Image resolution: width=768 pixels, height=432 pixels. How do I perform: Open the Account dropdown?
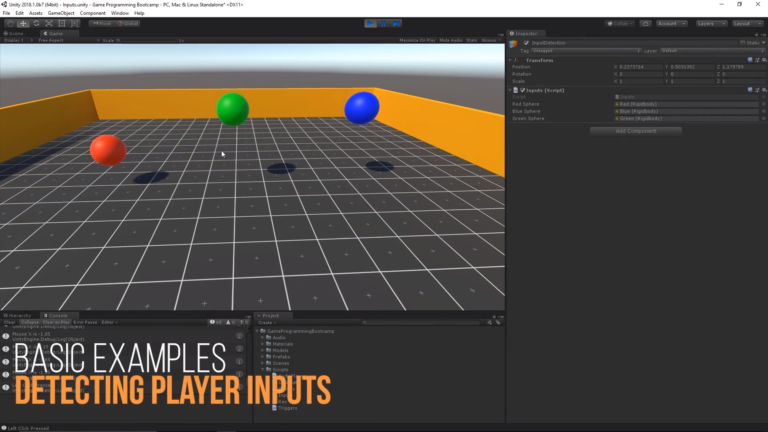pyautogui.click(x=672, y=24)
